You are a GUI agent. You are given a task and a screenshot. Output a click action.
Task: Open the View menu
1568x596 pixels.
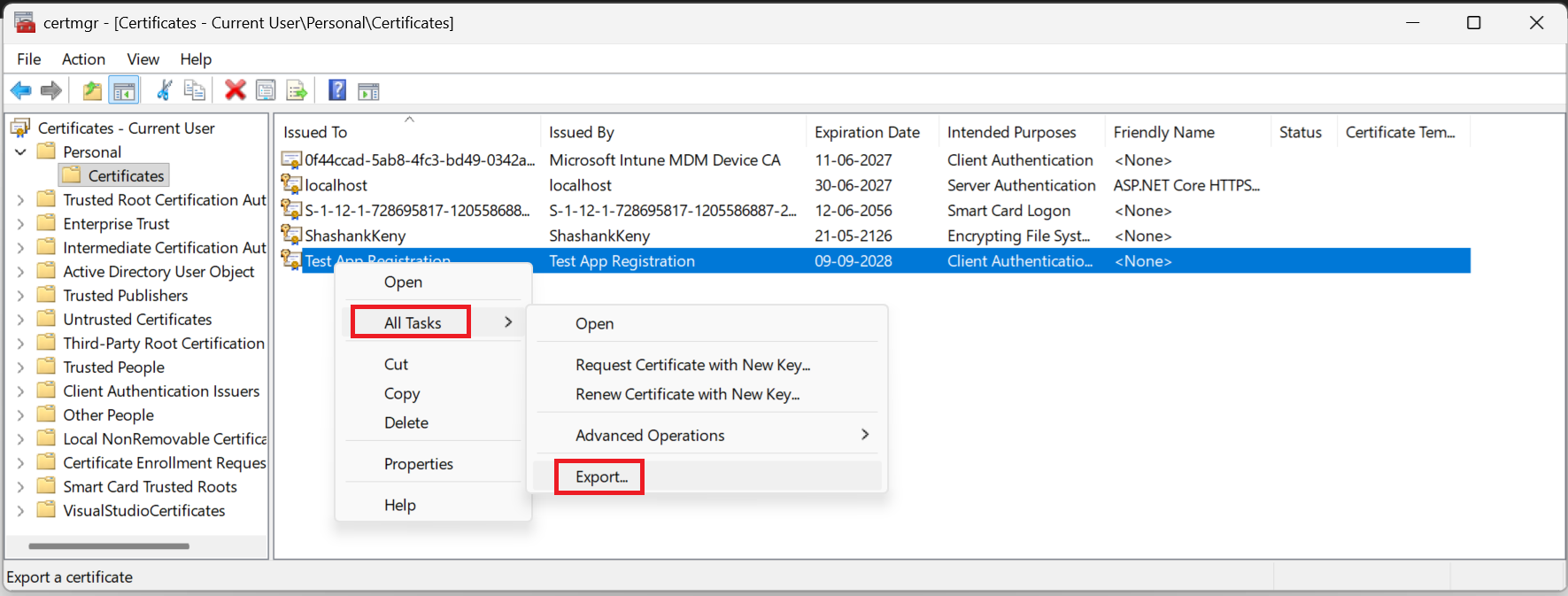click(x=143, y=59)
